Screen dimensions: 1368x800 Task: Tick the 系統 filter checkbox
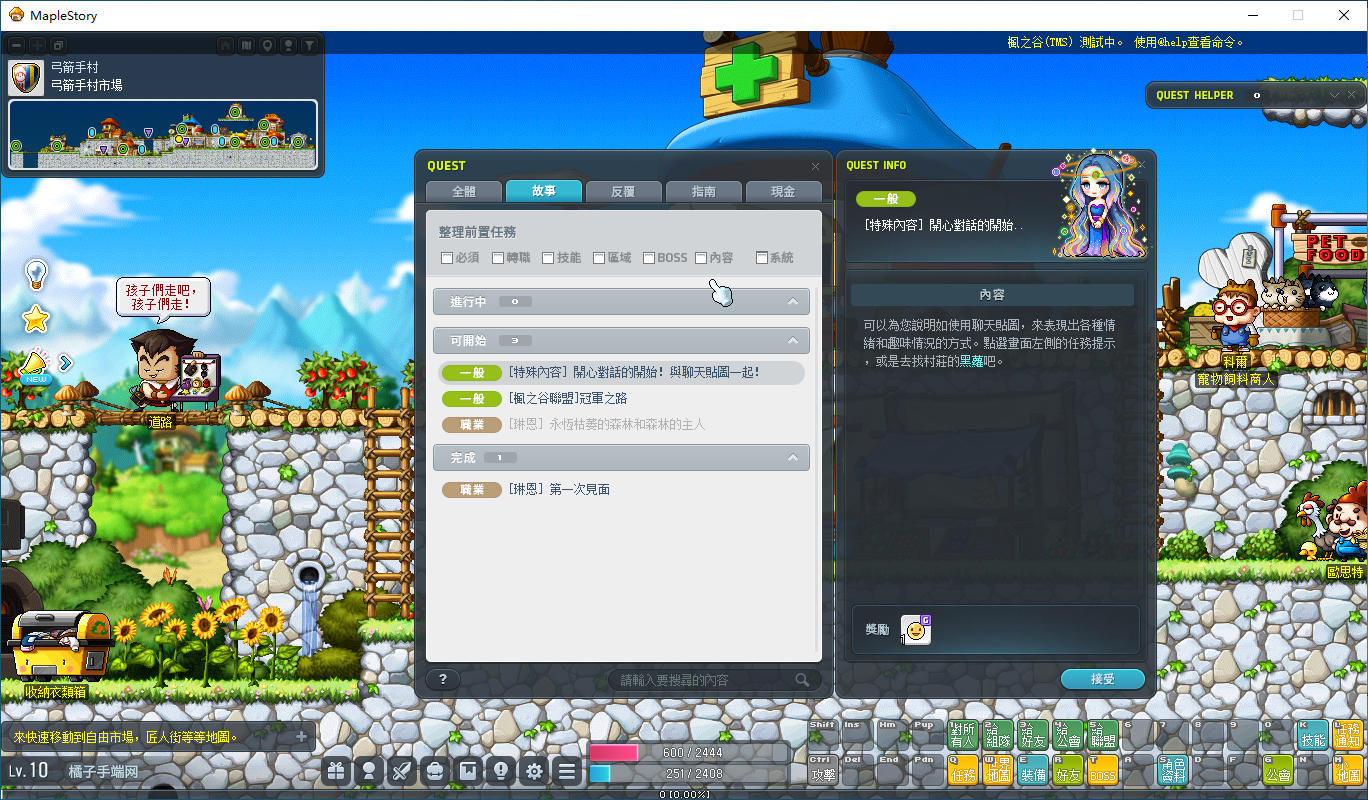click(762, 258)
